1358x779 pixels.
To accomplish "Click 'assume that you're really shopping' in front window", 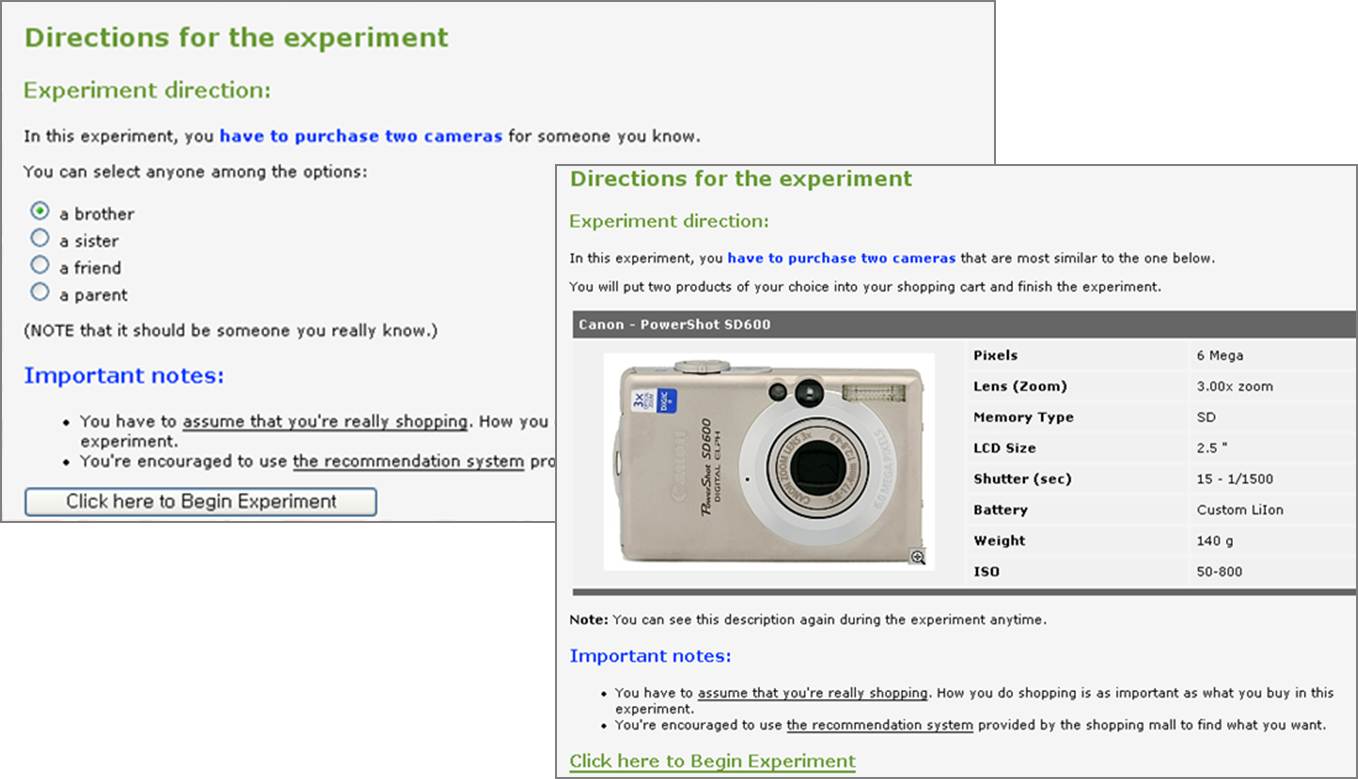I will [x=813, y=693].
